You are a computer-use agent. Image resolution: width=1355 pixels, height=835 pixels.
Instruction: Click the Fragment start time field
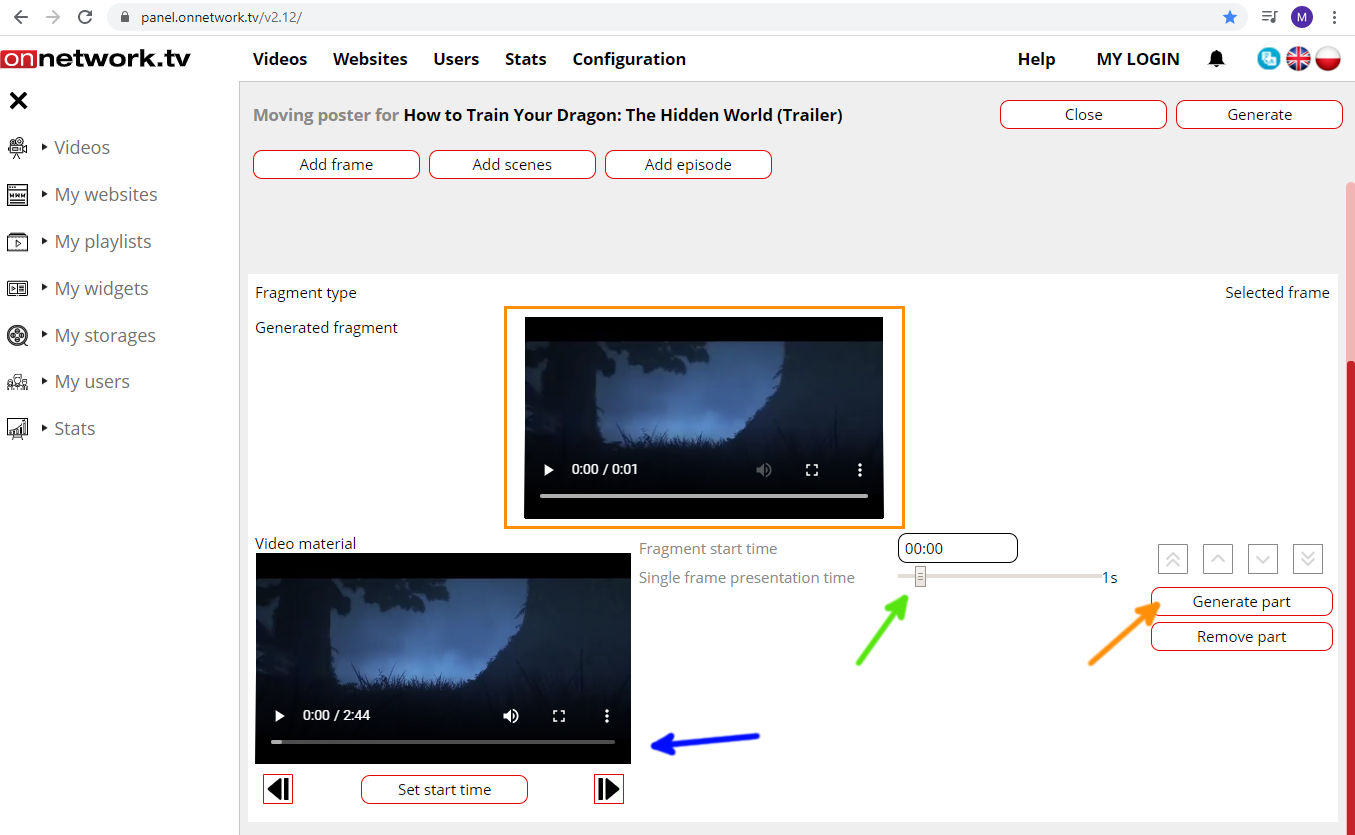point(958,548)
